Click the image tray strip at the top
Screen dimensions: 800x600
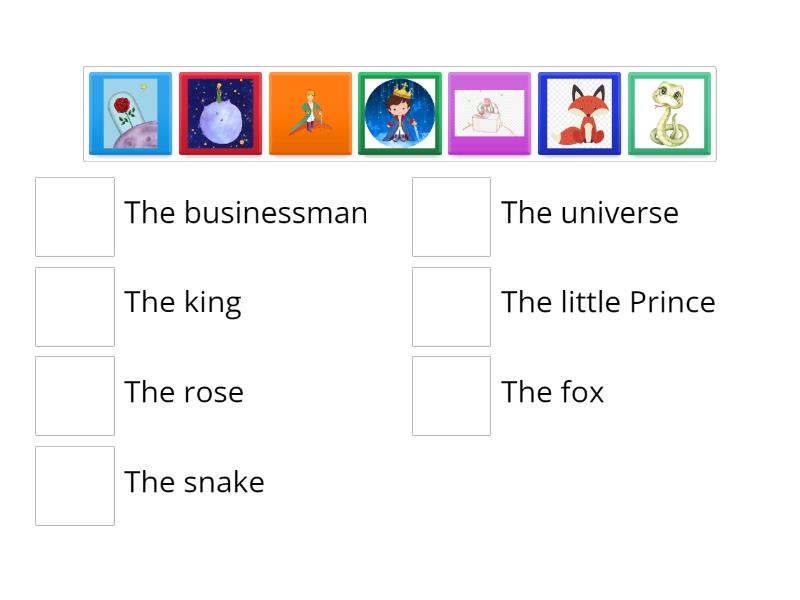400,113
